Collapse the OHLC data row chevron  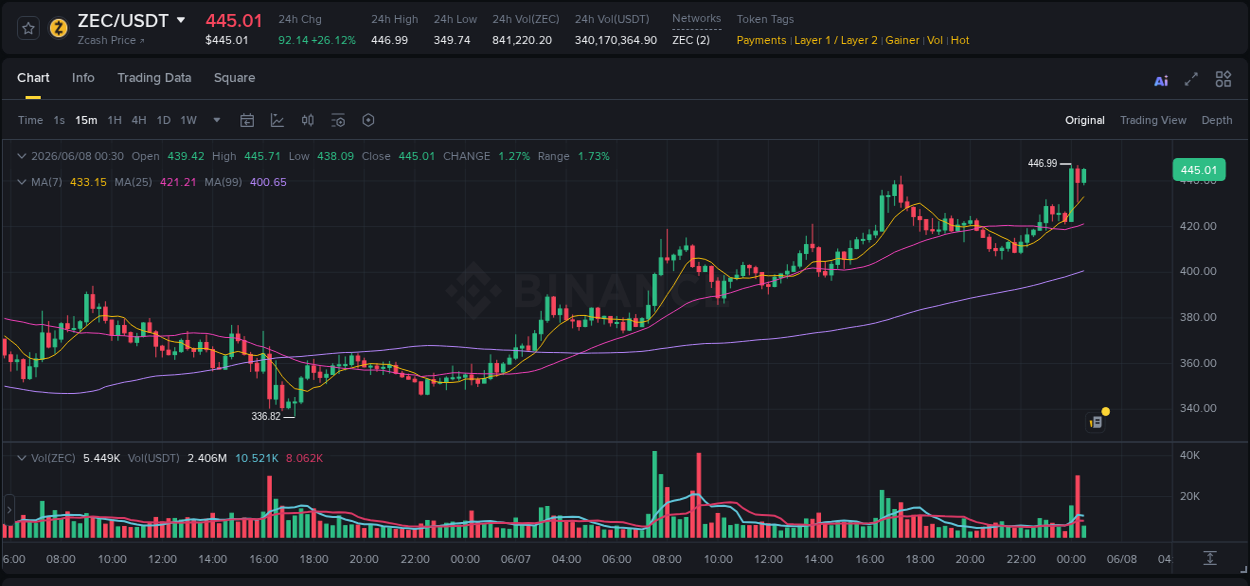coord(21,156)
